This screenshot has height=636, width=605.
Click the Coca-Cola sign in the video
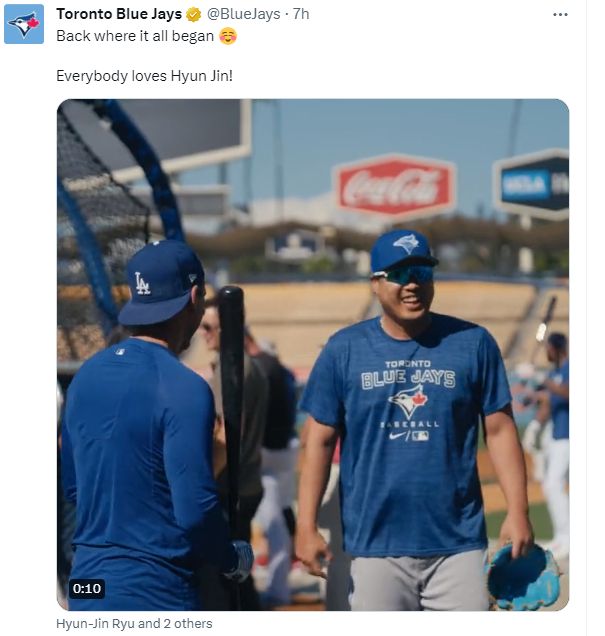point(394,187)
